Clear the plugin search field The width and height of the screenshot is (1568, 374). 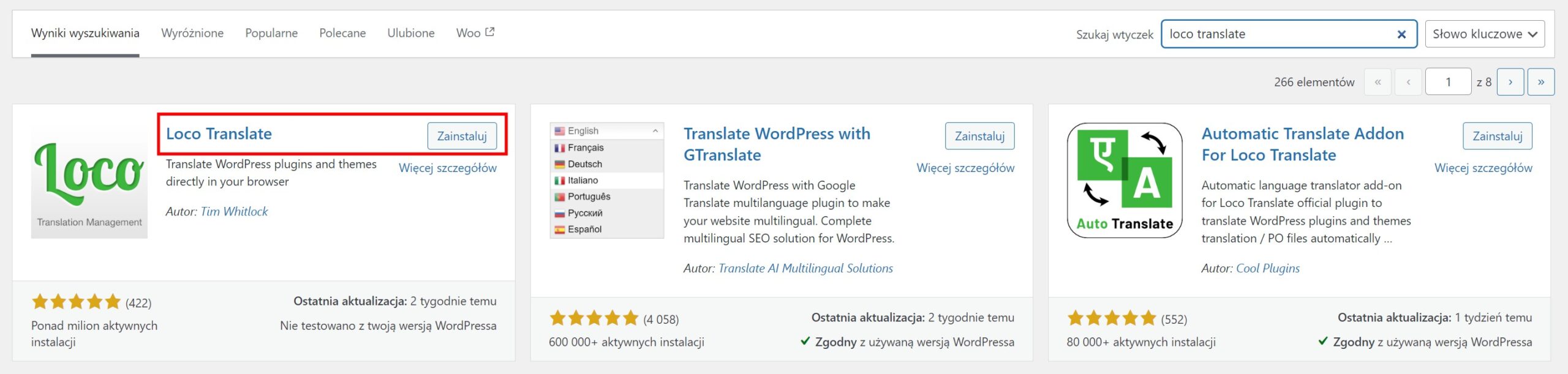[1401, 34]
